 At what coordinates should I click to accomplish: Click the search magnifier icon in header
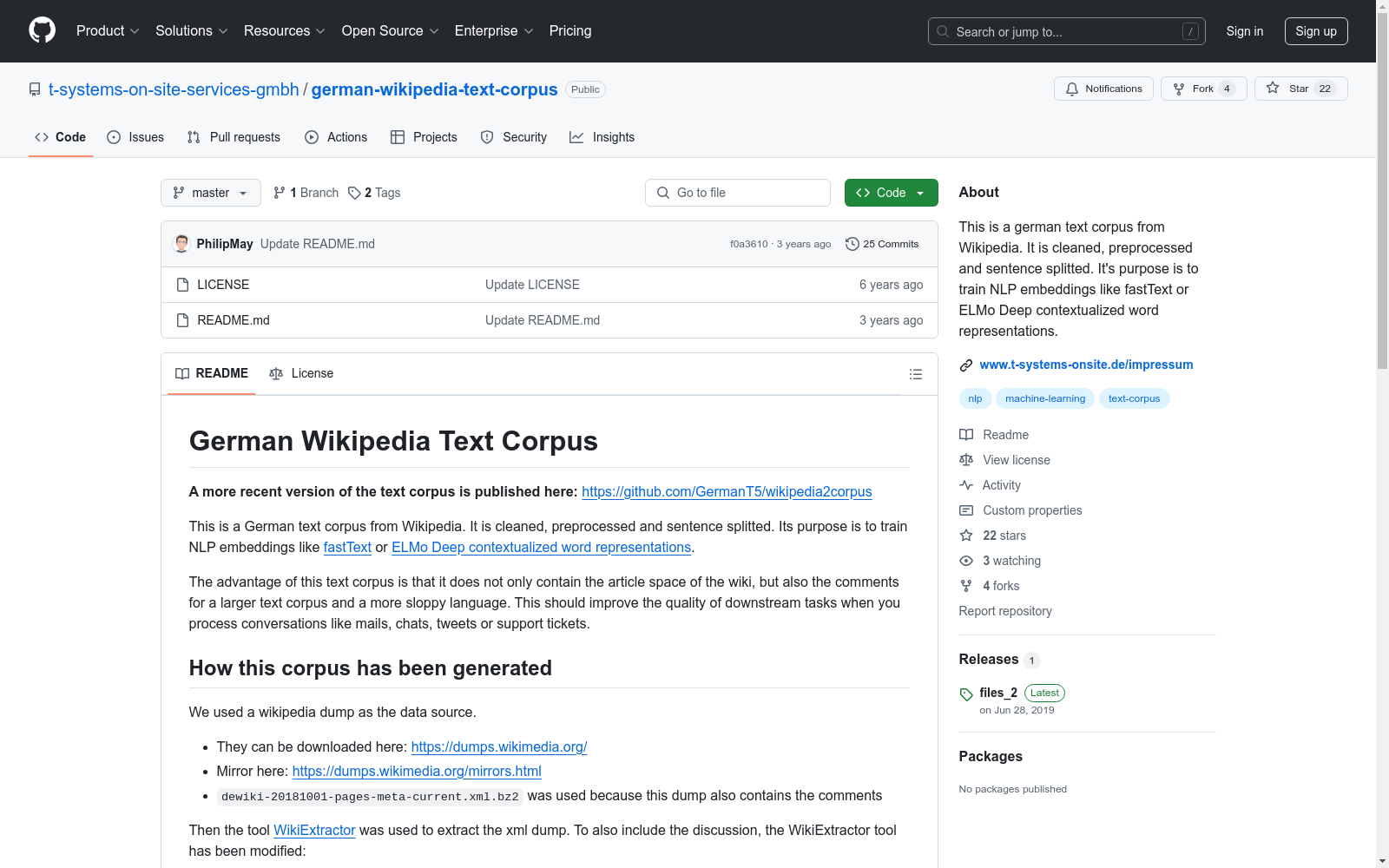(943, 31)
